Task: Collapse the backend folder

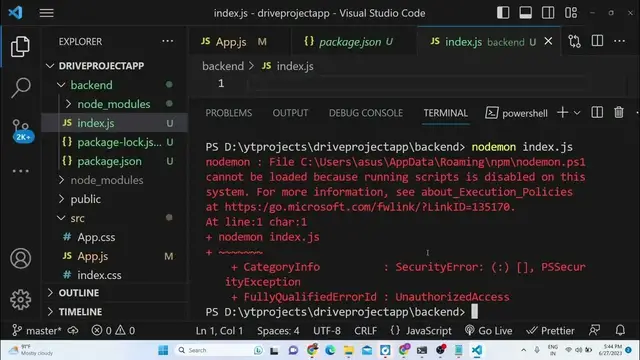Action: tap(61, 85)
